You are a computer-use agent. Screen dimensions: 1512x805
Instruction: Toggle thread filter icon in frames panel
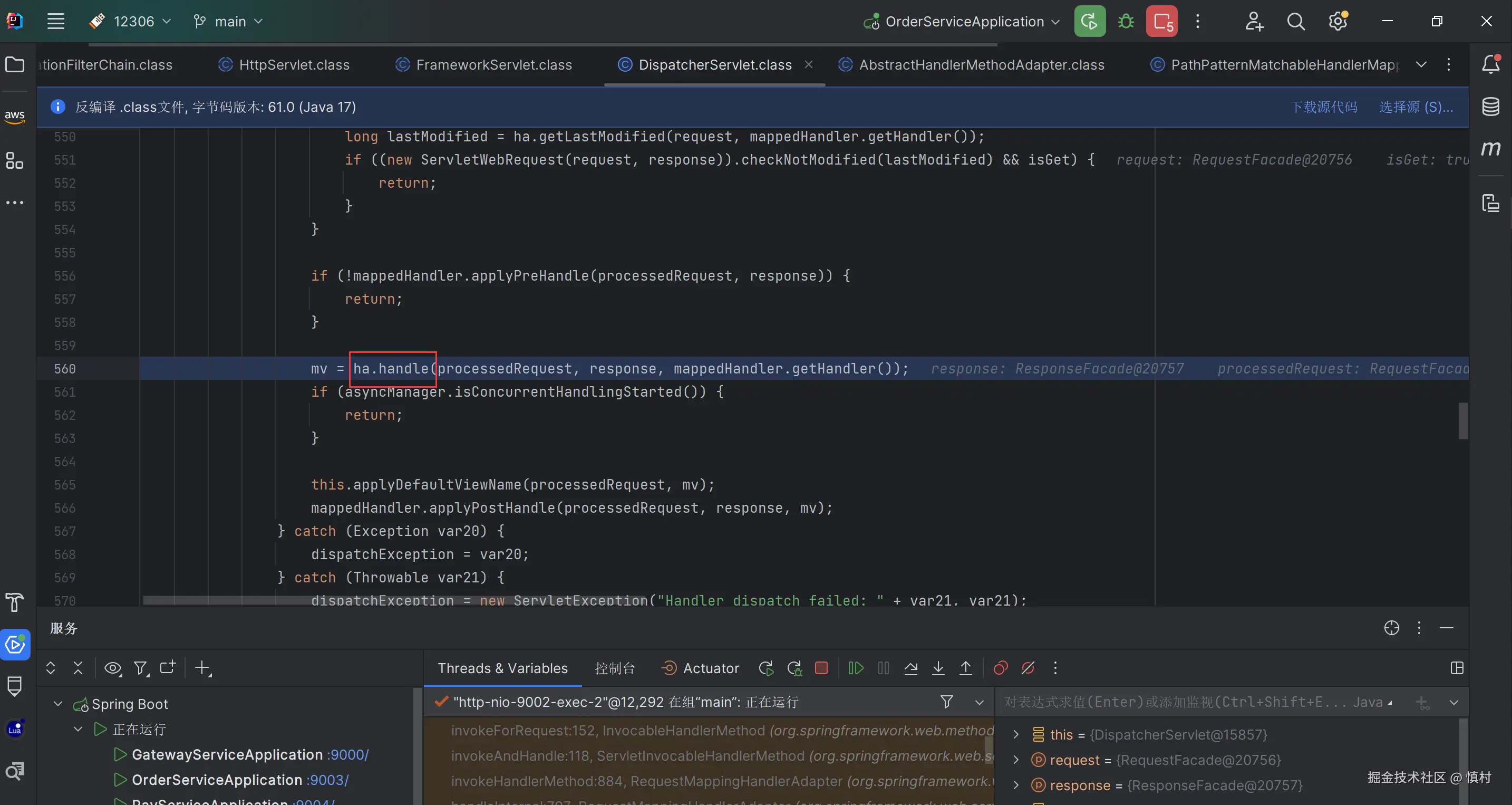point(946,702)
